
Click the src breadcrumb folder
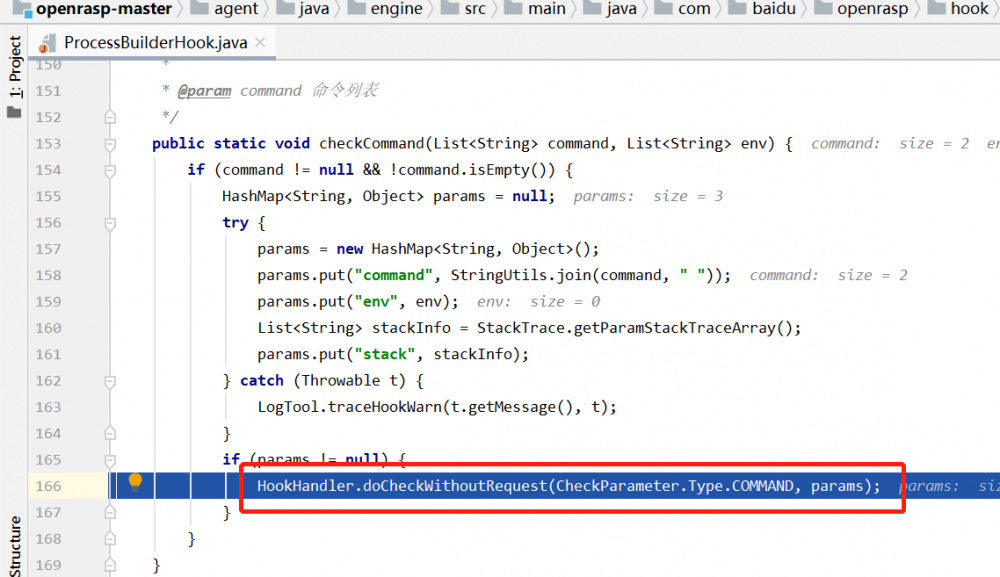[x=464, y=9]
